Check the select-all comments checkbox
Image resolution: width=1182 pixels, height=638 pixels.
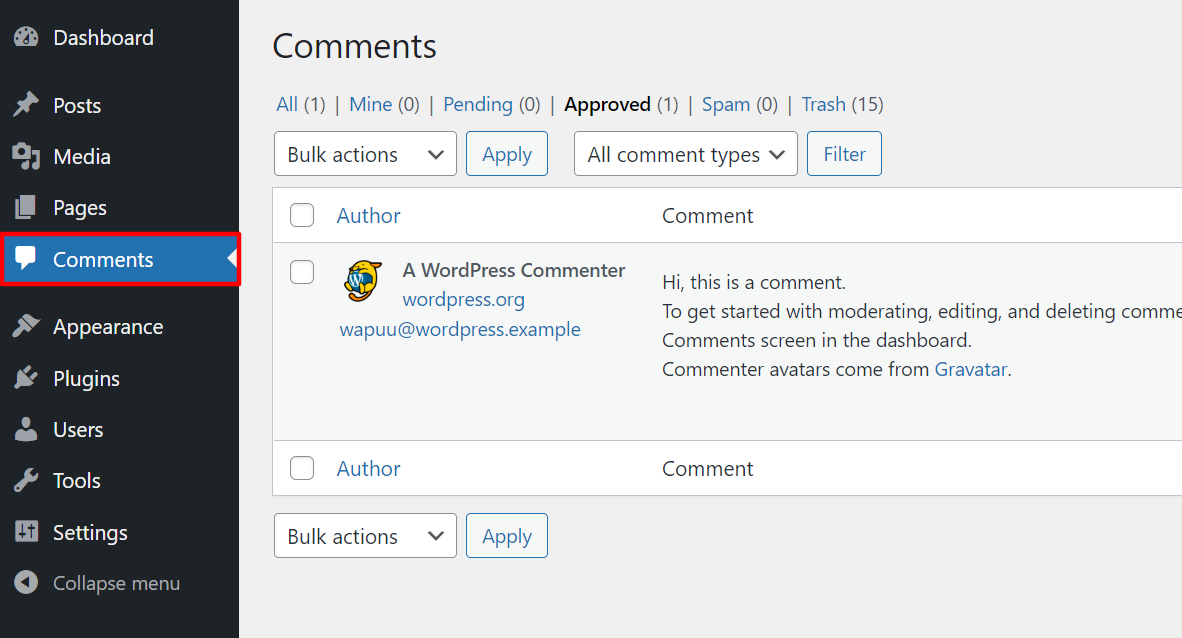(301, 214)
